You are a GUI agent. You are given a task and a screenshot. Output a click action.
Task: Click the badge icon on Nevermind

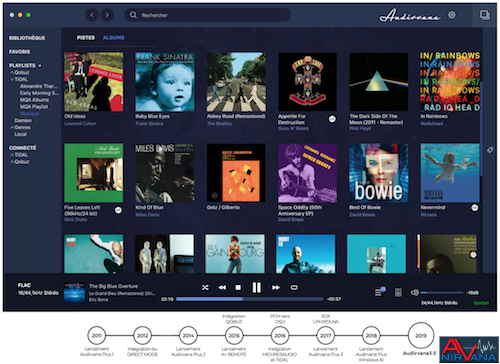(475, 208)
